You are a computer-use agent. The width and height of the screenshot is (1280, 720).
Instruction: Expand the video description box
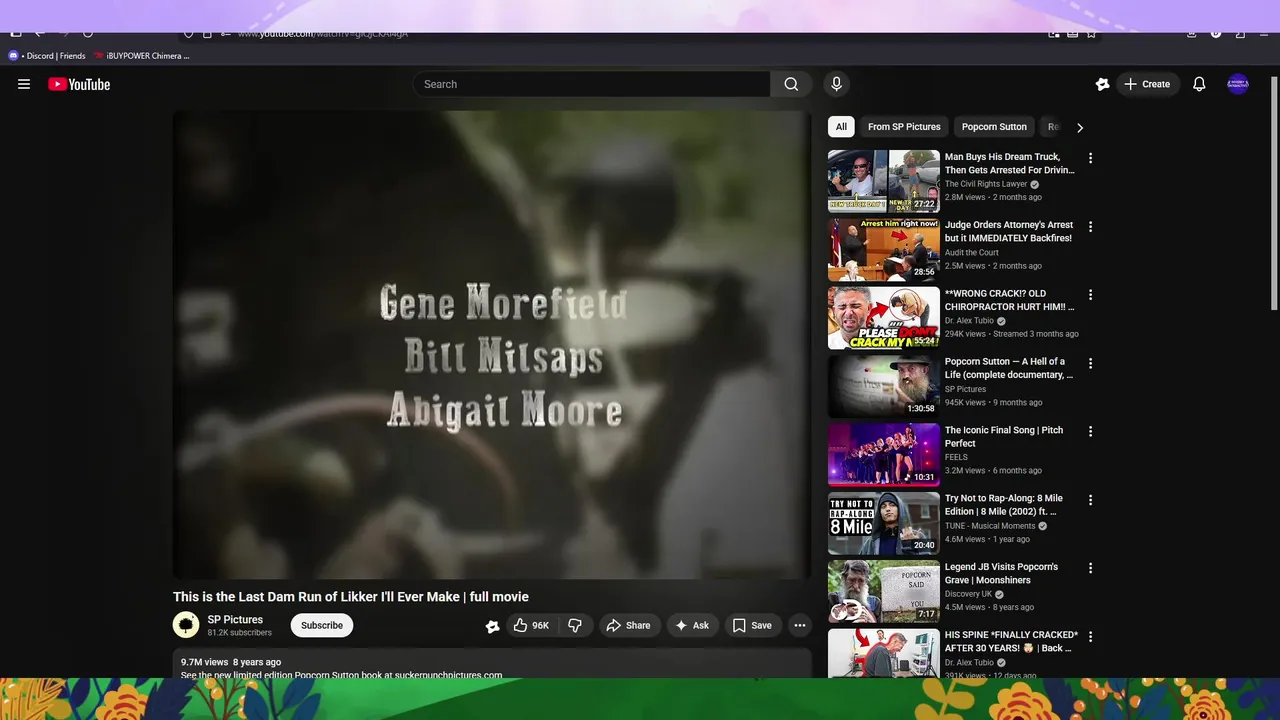492,664
